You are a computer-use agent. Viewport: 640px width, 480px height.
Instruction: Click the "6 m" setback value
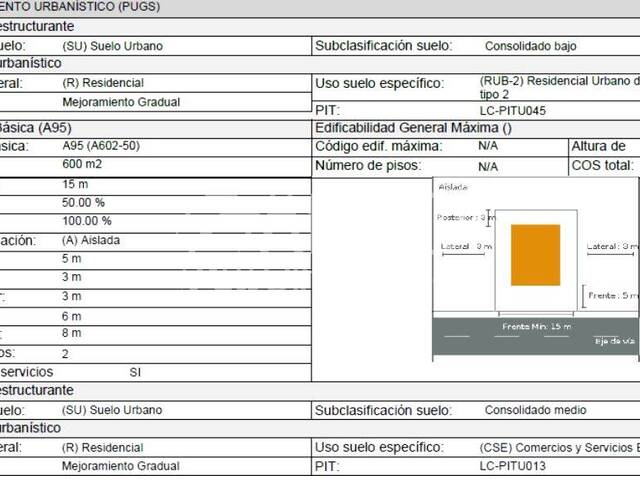click(71, 316)
